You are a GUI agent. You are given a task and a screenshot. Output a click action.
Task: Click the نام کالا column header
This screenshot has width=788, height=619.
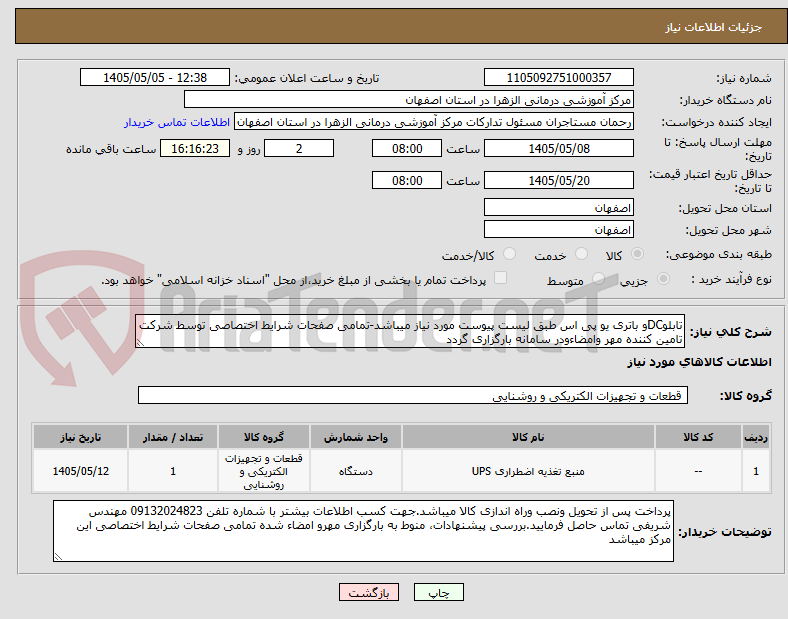click(528, 437)
